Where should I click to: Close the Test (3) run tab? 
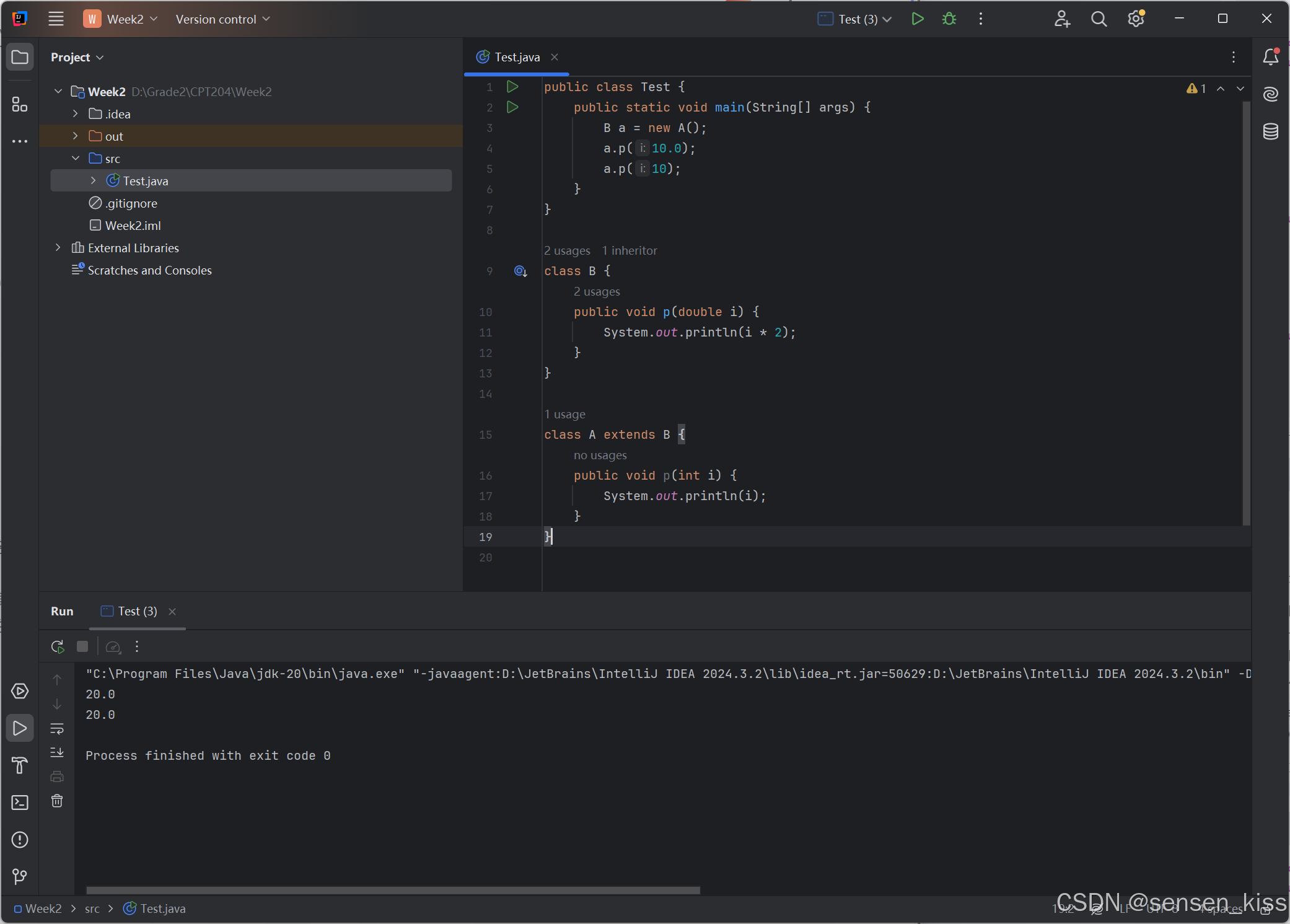172,612
